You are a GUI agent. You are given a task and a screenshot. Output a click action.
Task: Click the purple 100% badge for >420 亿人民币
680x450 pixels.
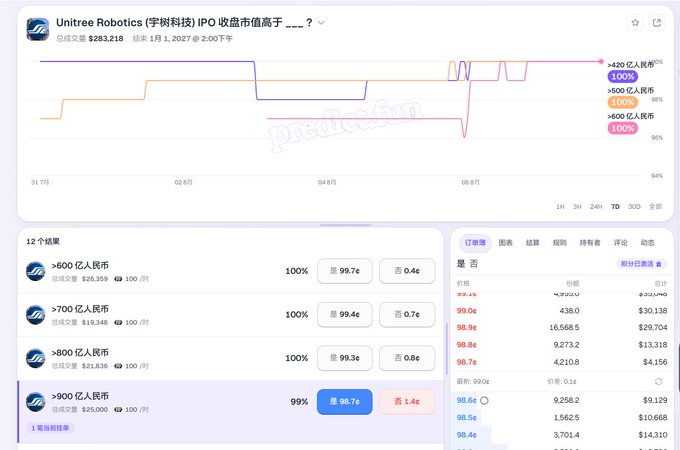coord(622,76)
